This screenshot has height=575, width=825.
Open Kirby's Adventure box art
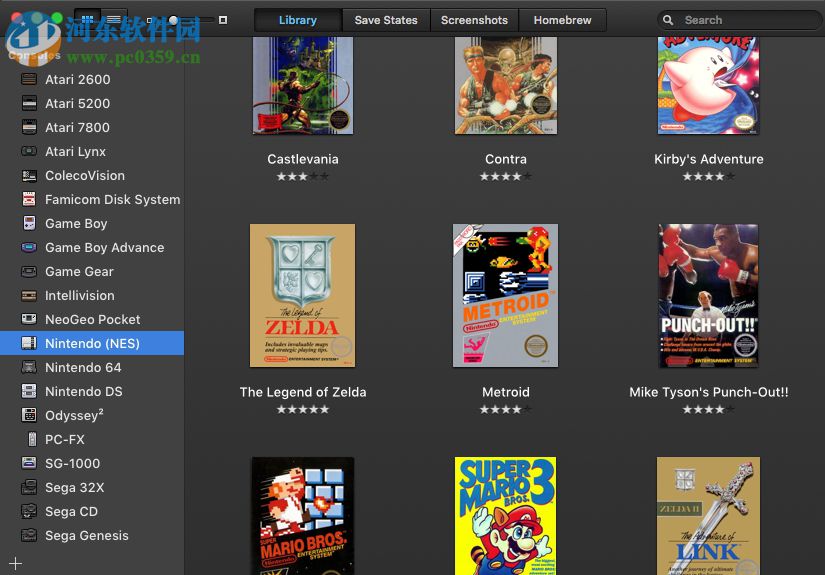pyautogui.click(x=708, y=85)
